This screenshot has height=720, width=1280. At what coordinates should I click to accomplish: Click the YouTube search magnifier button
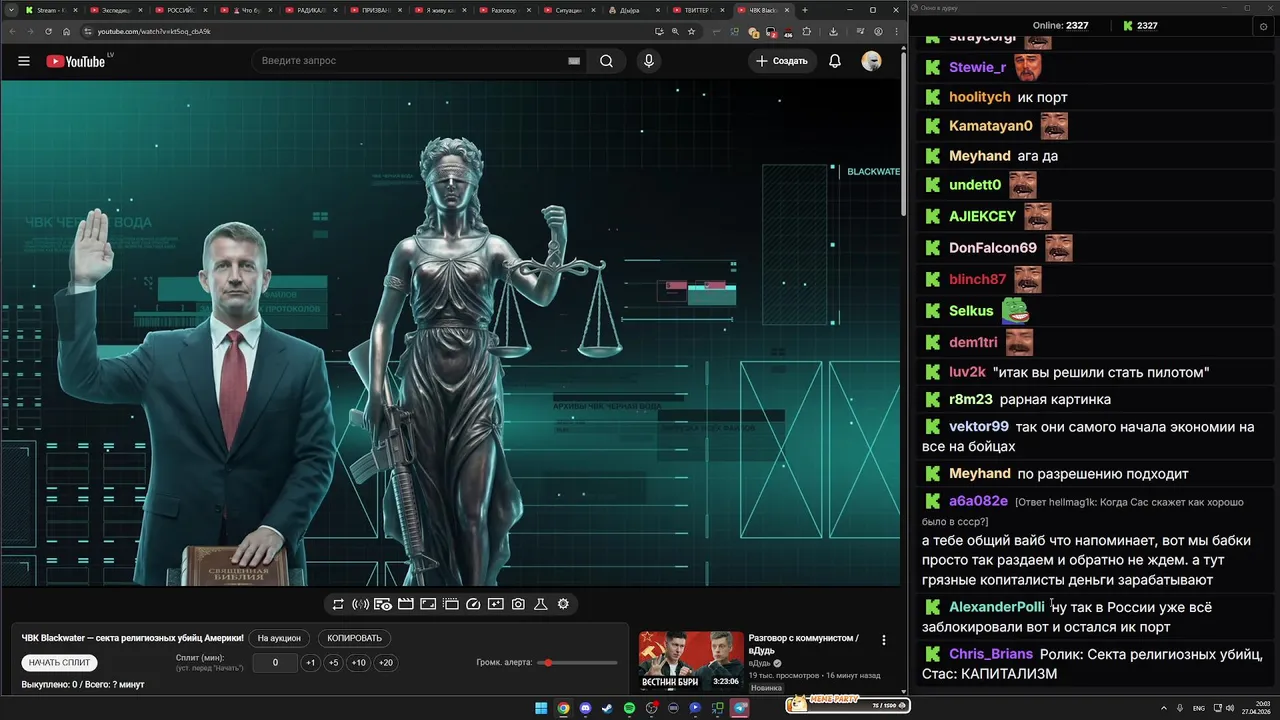click(606, 61)
